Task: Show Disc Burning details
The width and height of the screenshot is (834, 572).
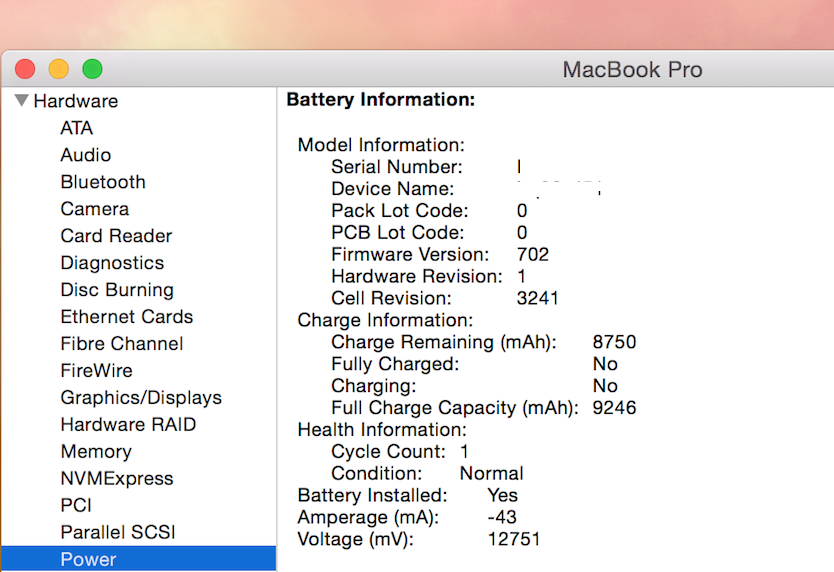Action: (117, 289)
